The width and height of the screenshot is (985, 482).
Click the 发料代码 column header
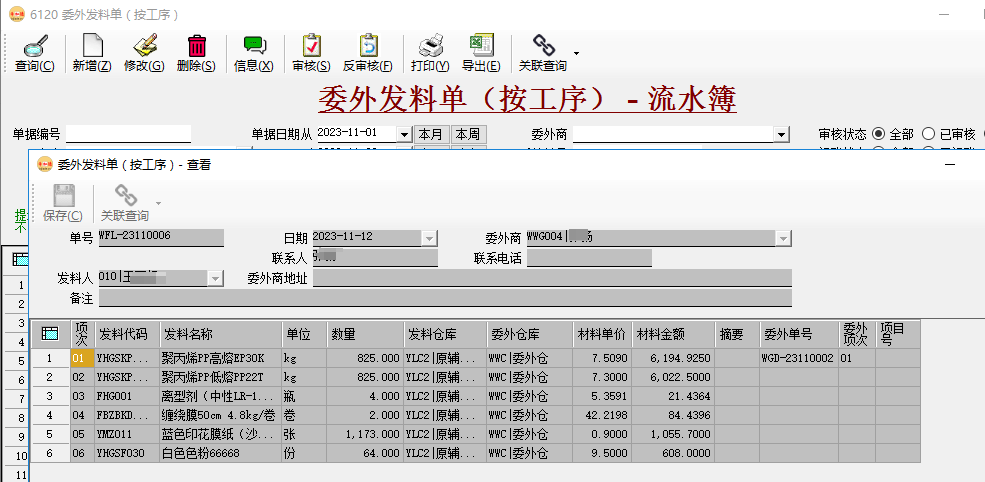coord(127,334)
